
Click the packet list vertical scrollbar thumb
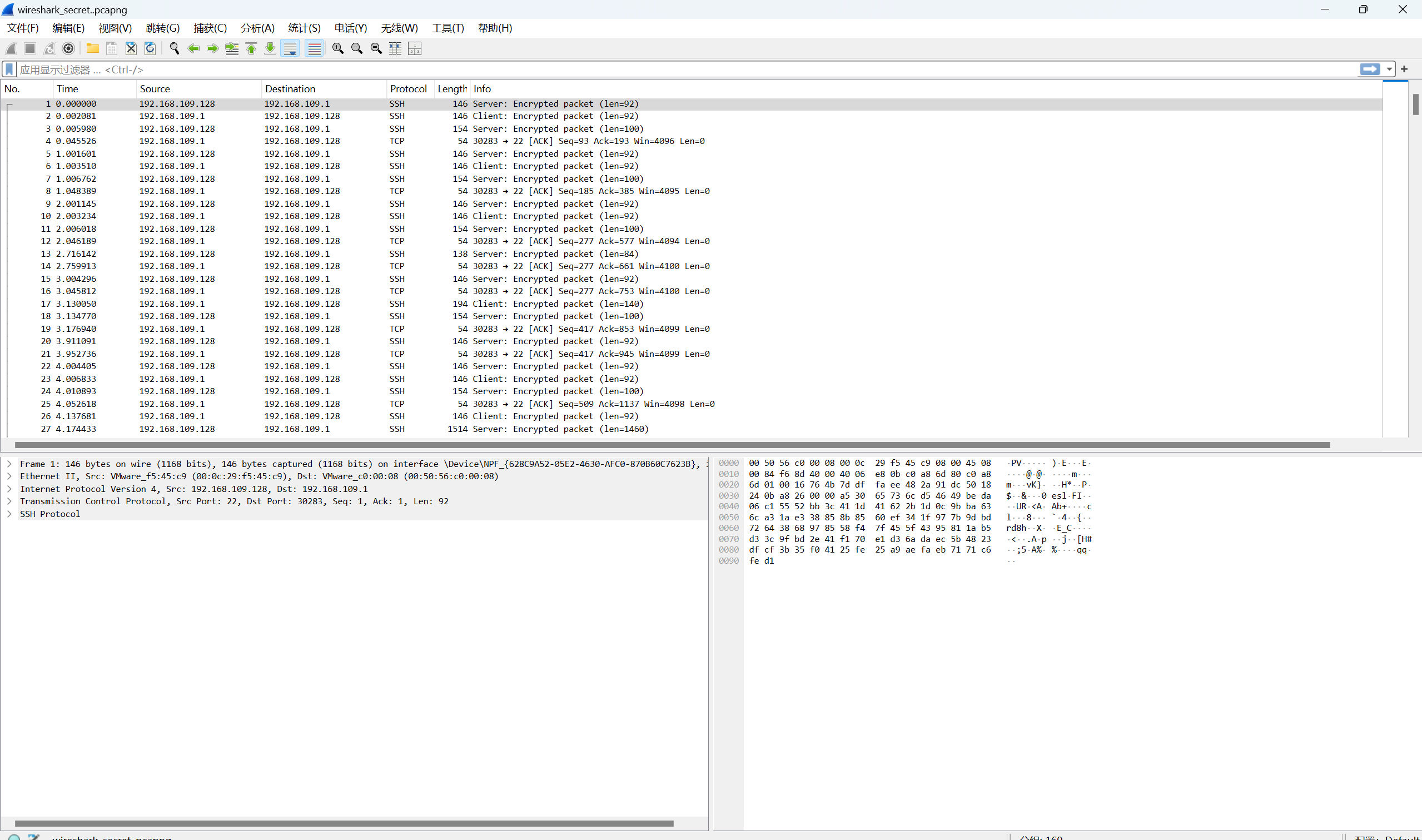pos(1415,104)
